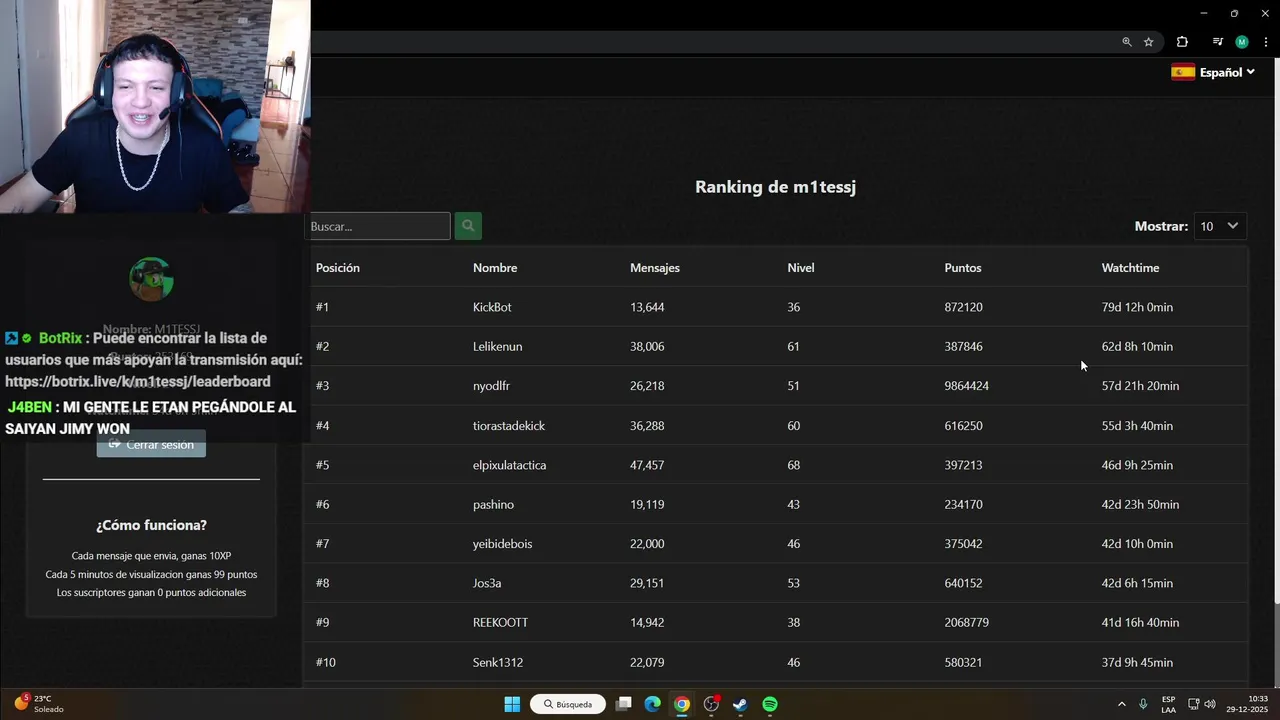Viewport: 1280px width, 720px height.
Task: Select the name KickBot in row #1
Action: [492, 307]
